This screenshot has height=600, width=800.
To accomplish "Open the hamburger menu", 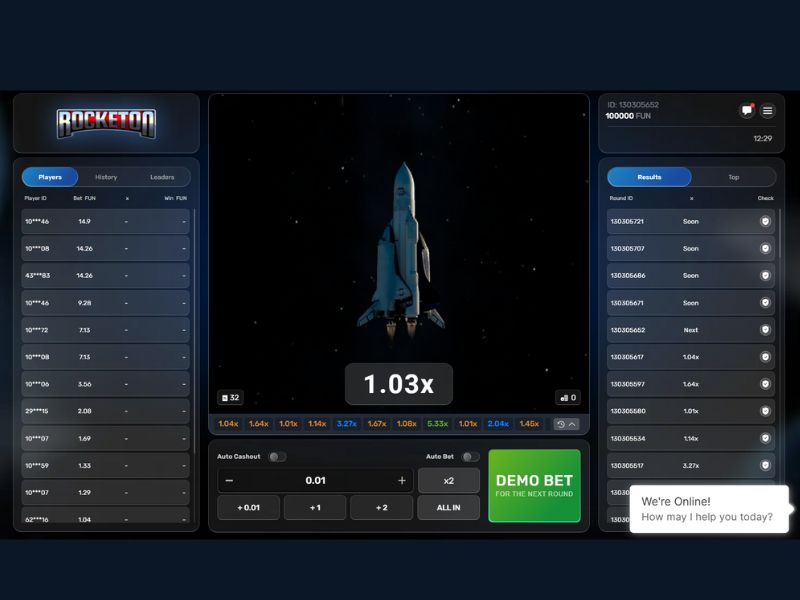I will coord(768,111).
